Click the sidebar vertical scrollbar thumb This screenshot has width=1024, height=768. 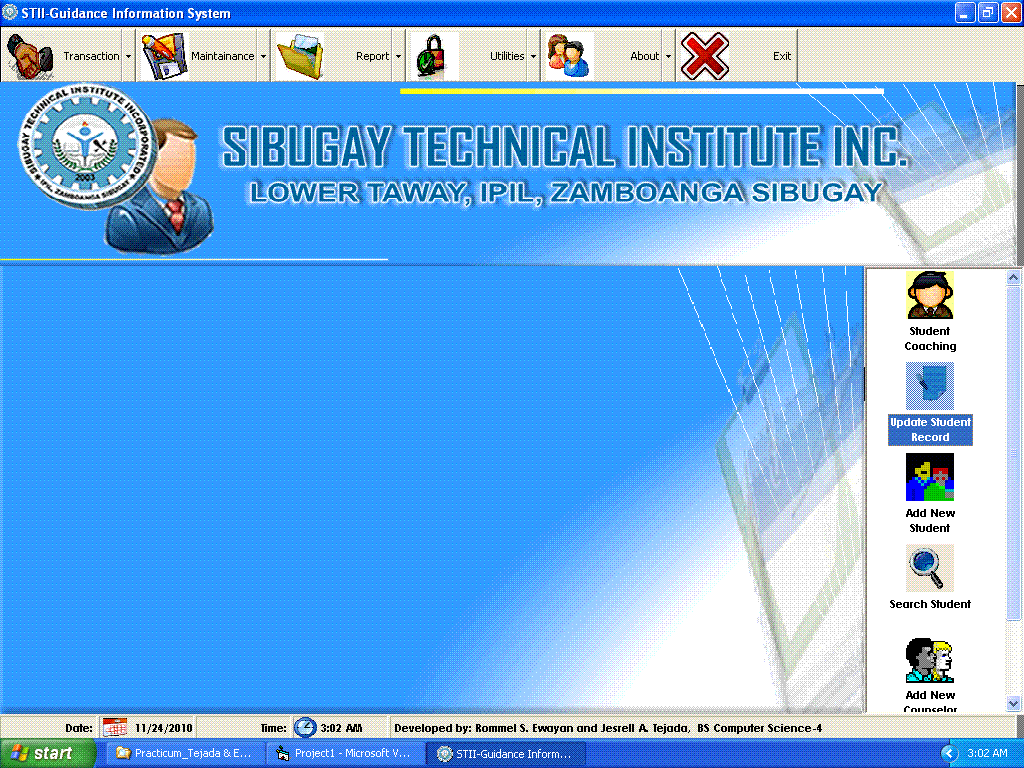coord(1013,453)
